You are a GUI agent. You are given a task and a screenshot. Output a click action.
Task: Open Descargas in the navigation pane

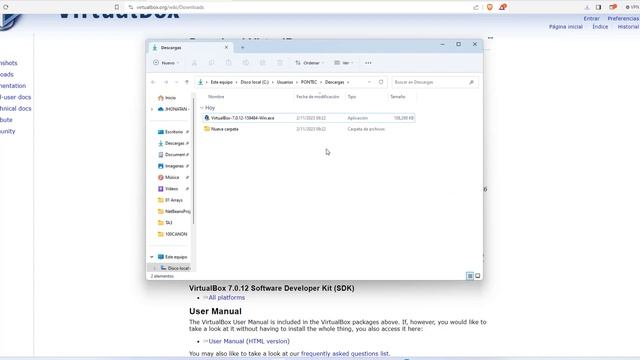click(x=173, y=143)
